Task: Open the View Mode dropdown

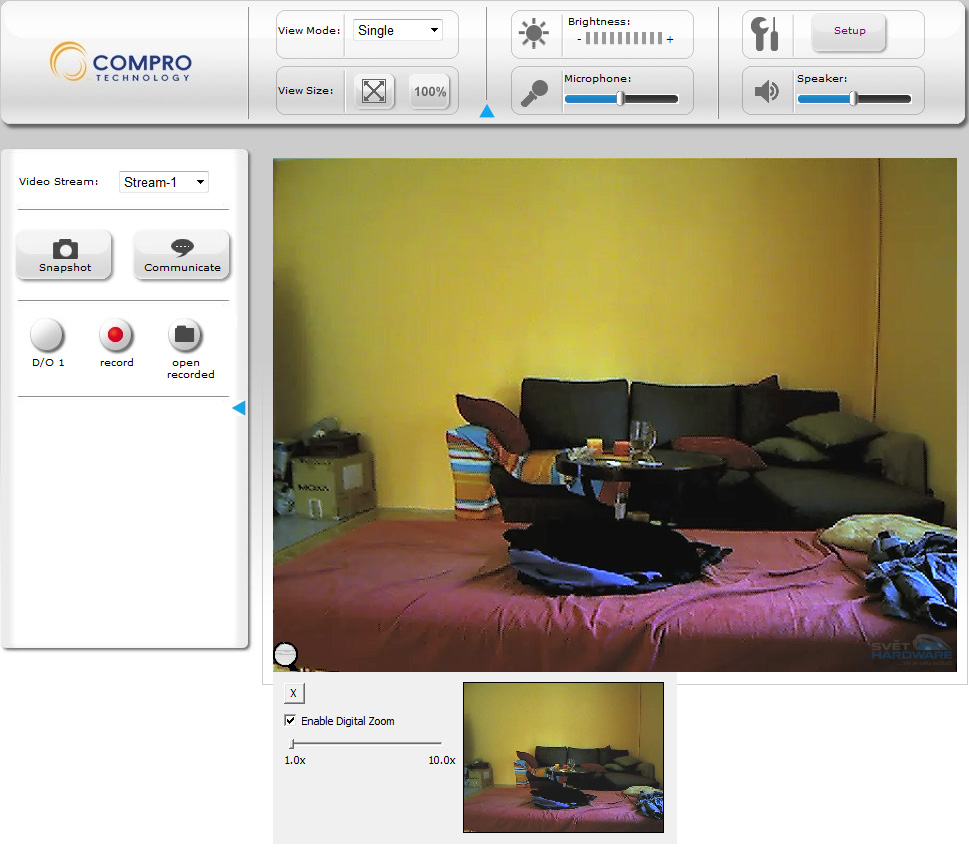Action: click(398, 31)
